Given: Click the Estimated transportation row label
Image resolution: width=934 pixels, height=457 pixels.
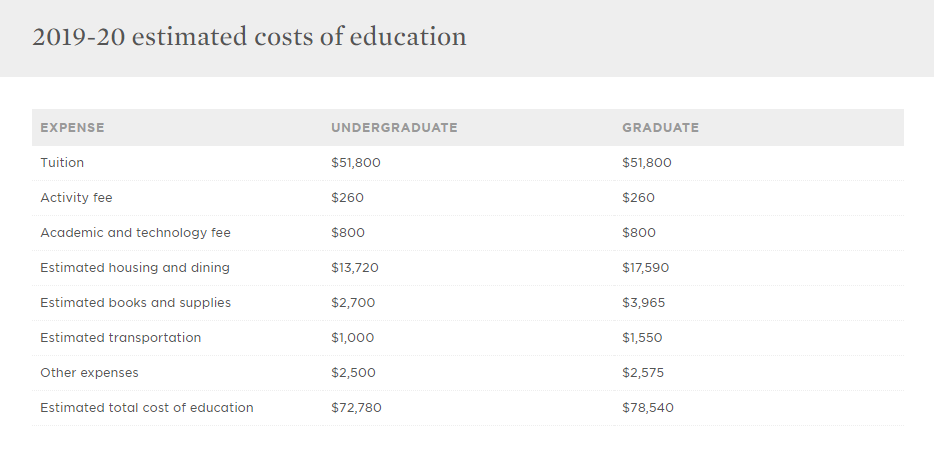Looking at the screenshot, I should [120, 338].
